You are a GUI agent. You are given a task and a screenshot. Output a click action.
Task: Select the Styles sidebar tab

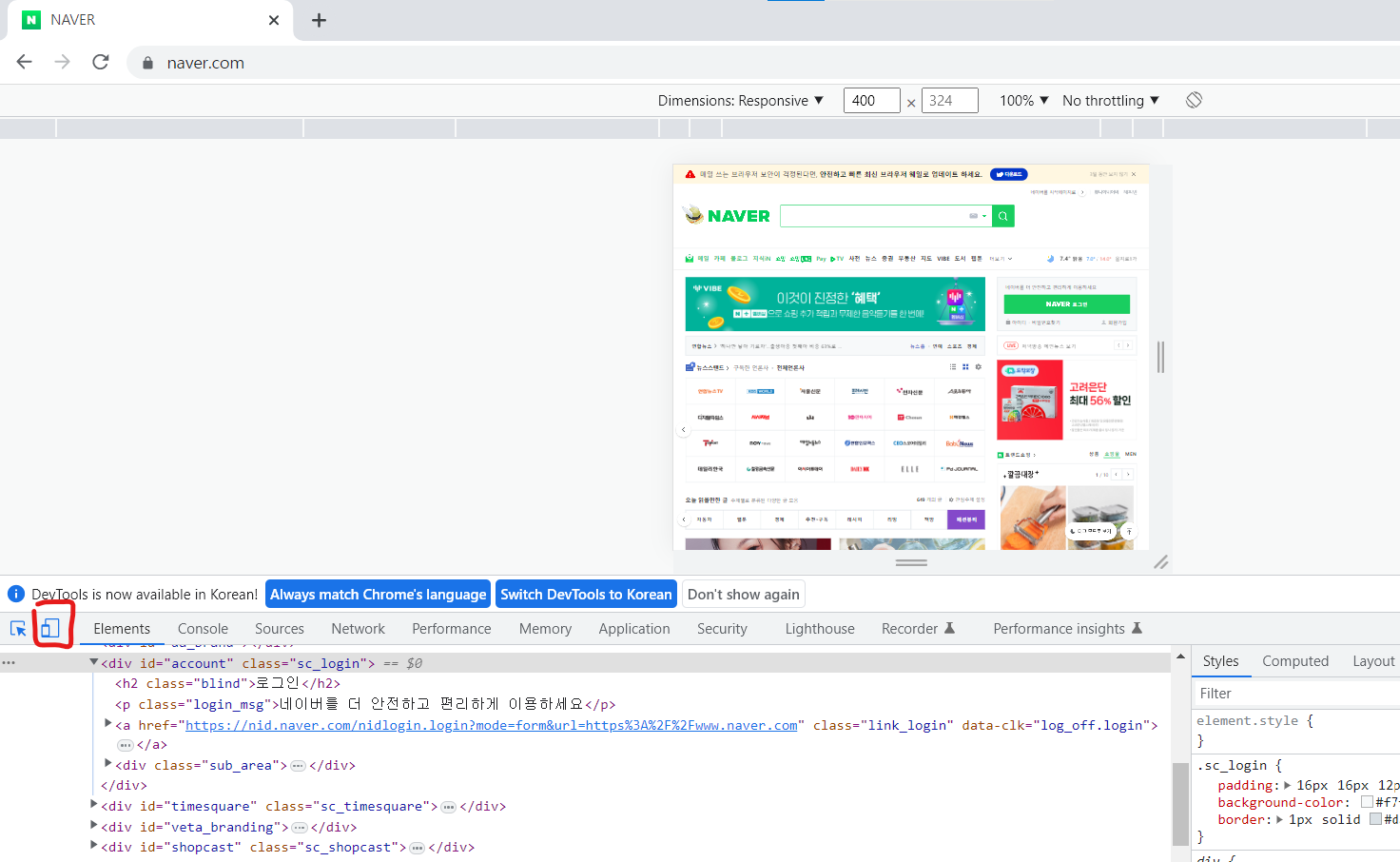pyautogui.click(x=1220, y=661)
